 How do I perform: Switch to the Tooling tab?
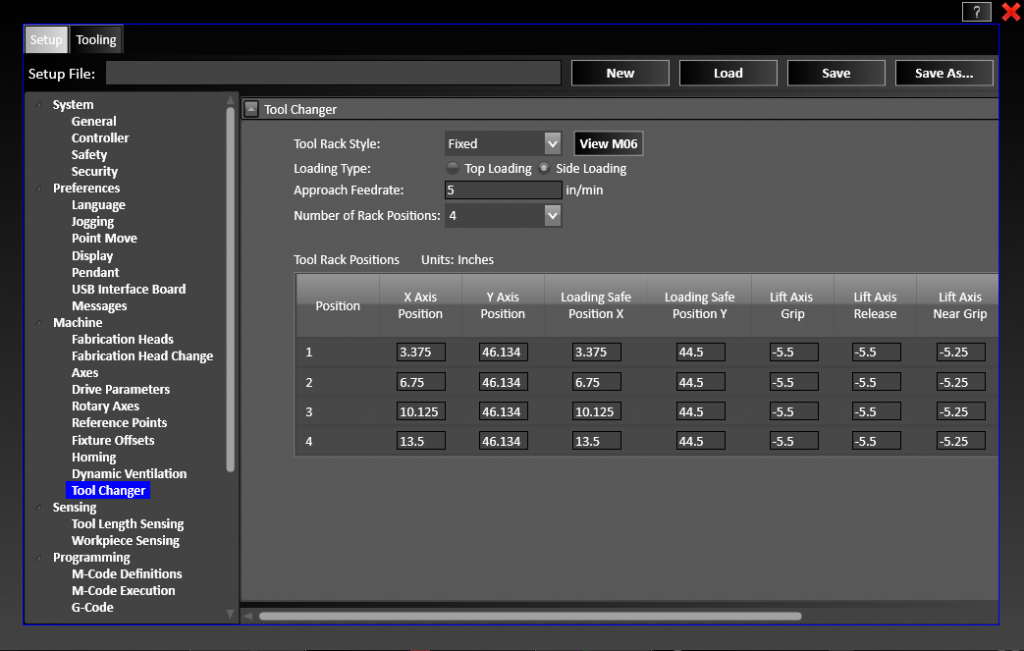tap(96, 40)
